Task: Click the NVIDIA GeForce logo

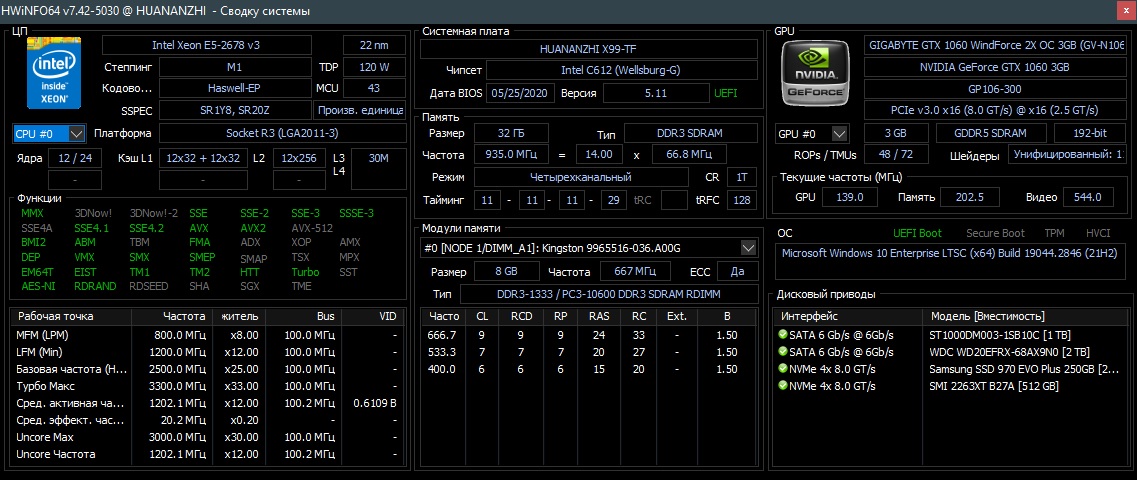Action: tap(816, 73)
